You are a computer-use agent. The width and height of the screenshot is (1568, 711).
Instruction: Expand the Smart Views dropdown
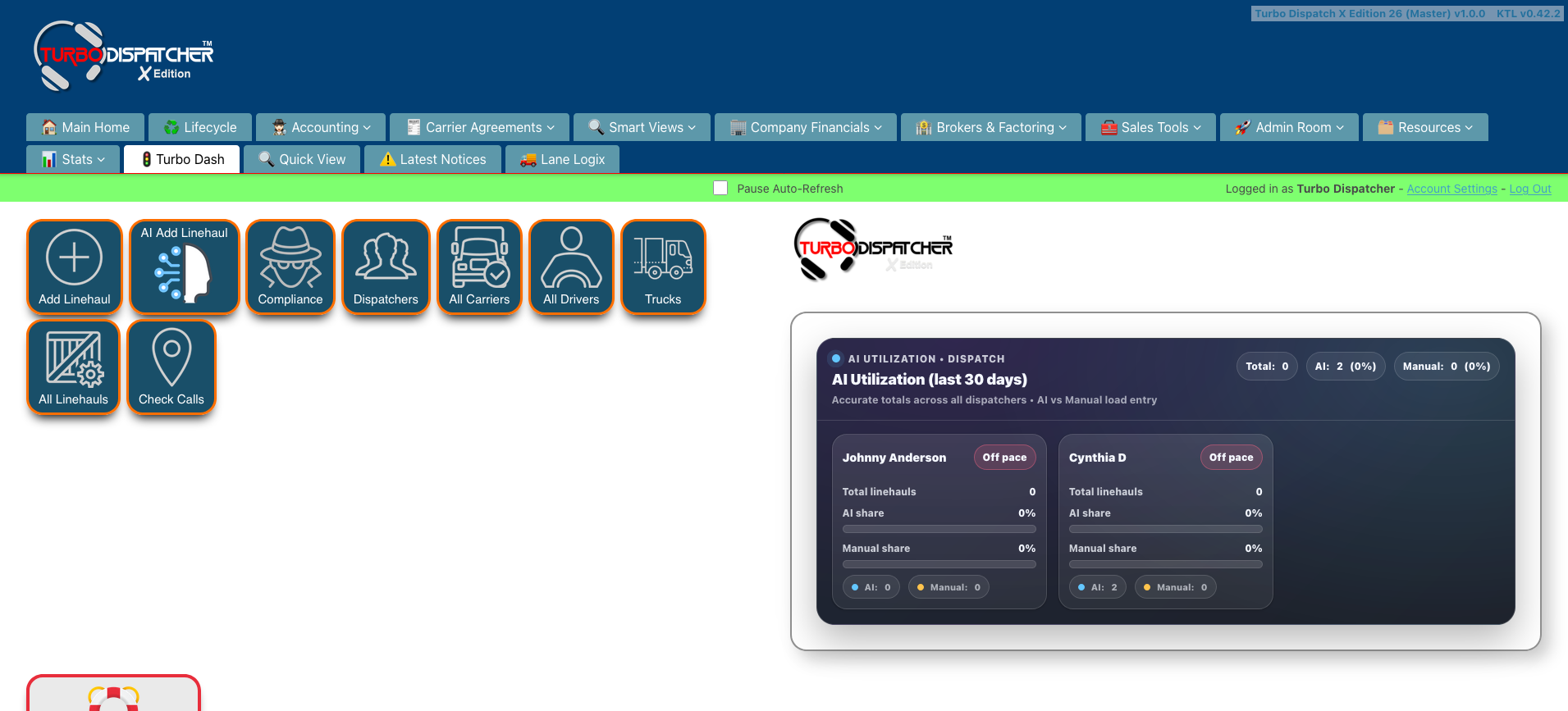(642, 127)
